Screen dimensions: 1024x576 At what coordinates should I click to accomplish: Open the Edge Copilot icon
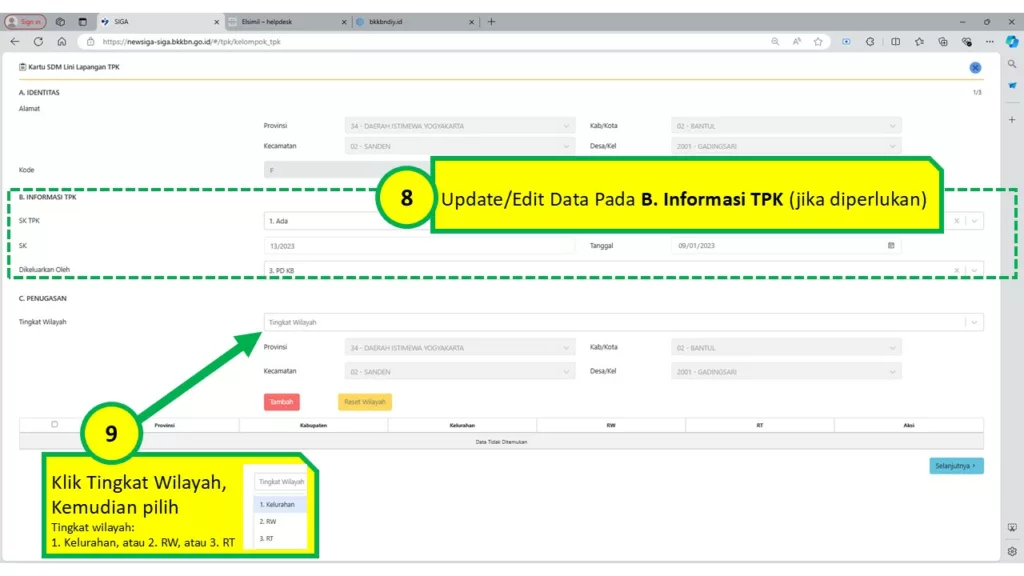[x=1011, y=41]
